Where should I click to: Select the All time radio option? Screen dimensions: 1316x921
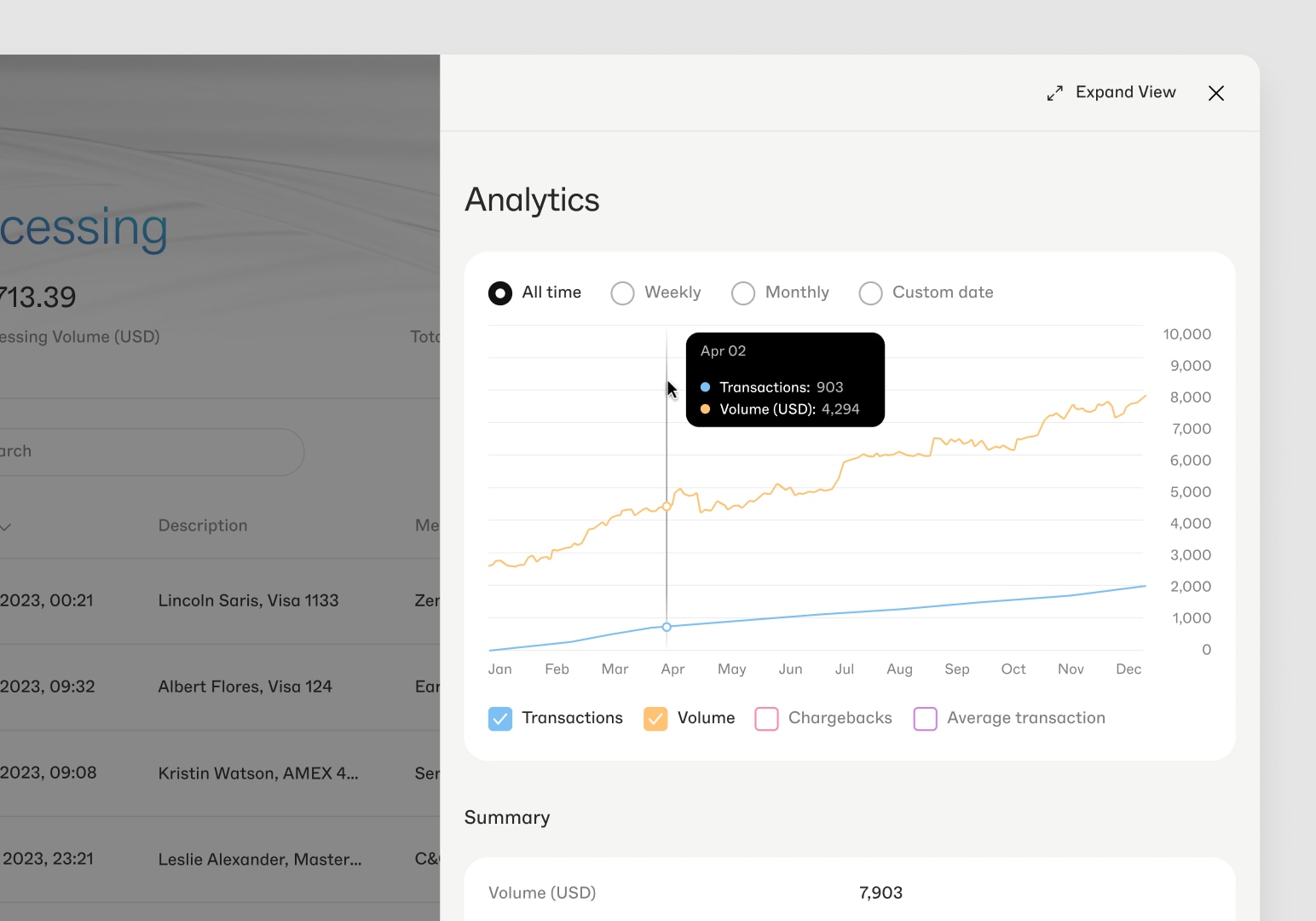coord(500,293)
